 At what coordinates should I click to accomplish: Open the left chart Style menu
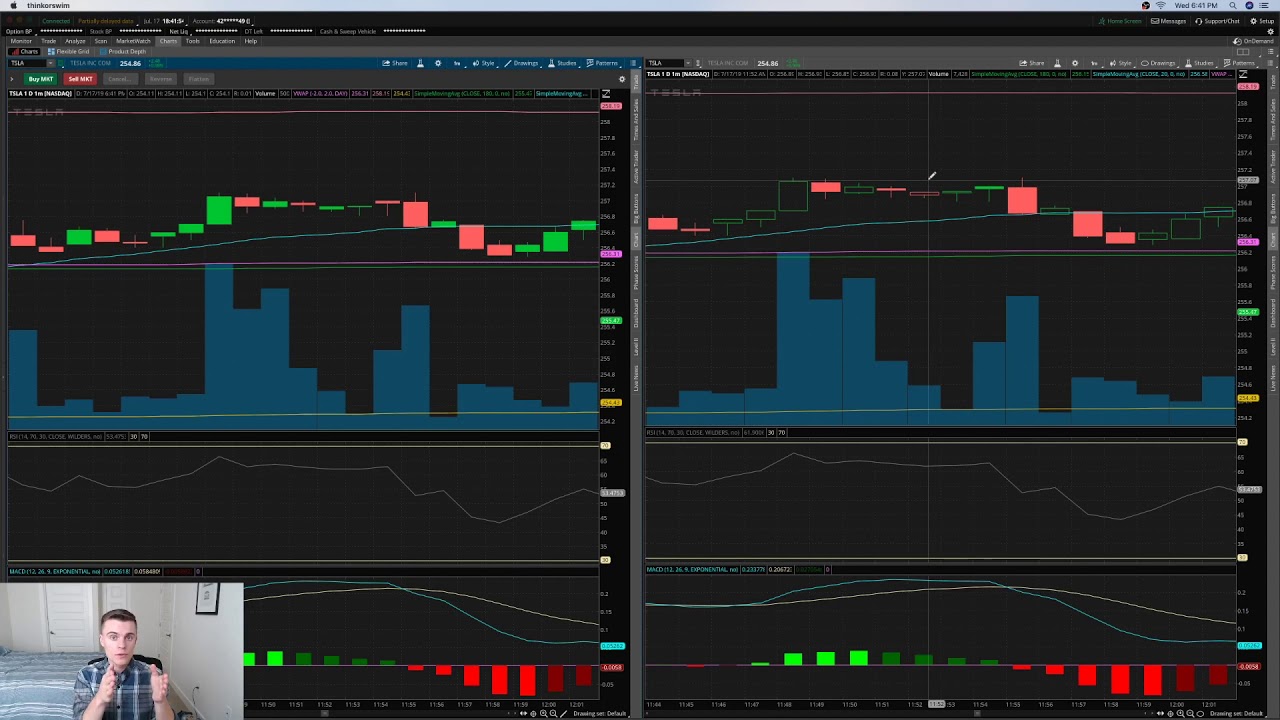484,63
